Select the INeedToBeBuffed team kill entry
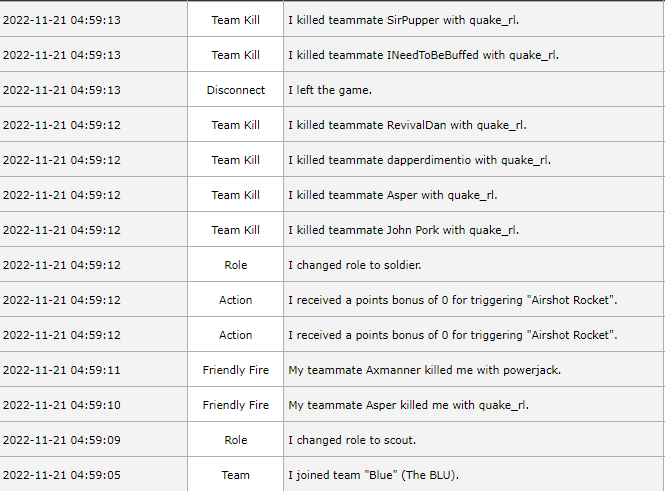The height and width of the screenshot is (491, 665). point(422,55)
